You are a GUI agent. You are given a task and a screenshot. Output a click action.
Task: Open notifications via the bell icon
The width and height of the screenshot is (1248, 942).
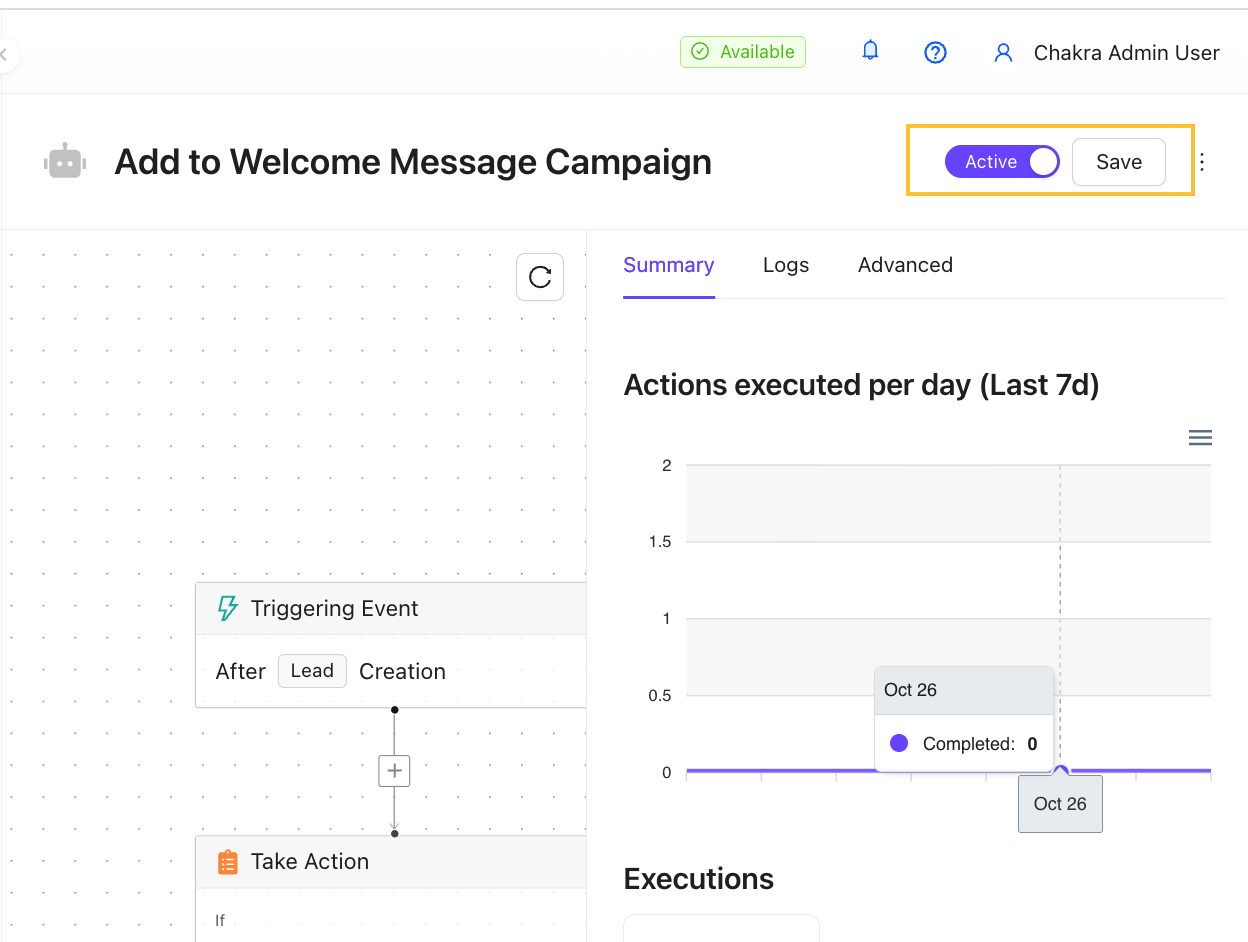pos(869,50)
